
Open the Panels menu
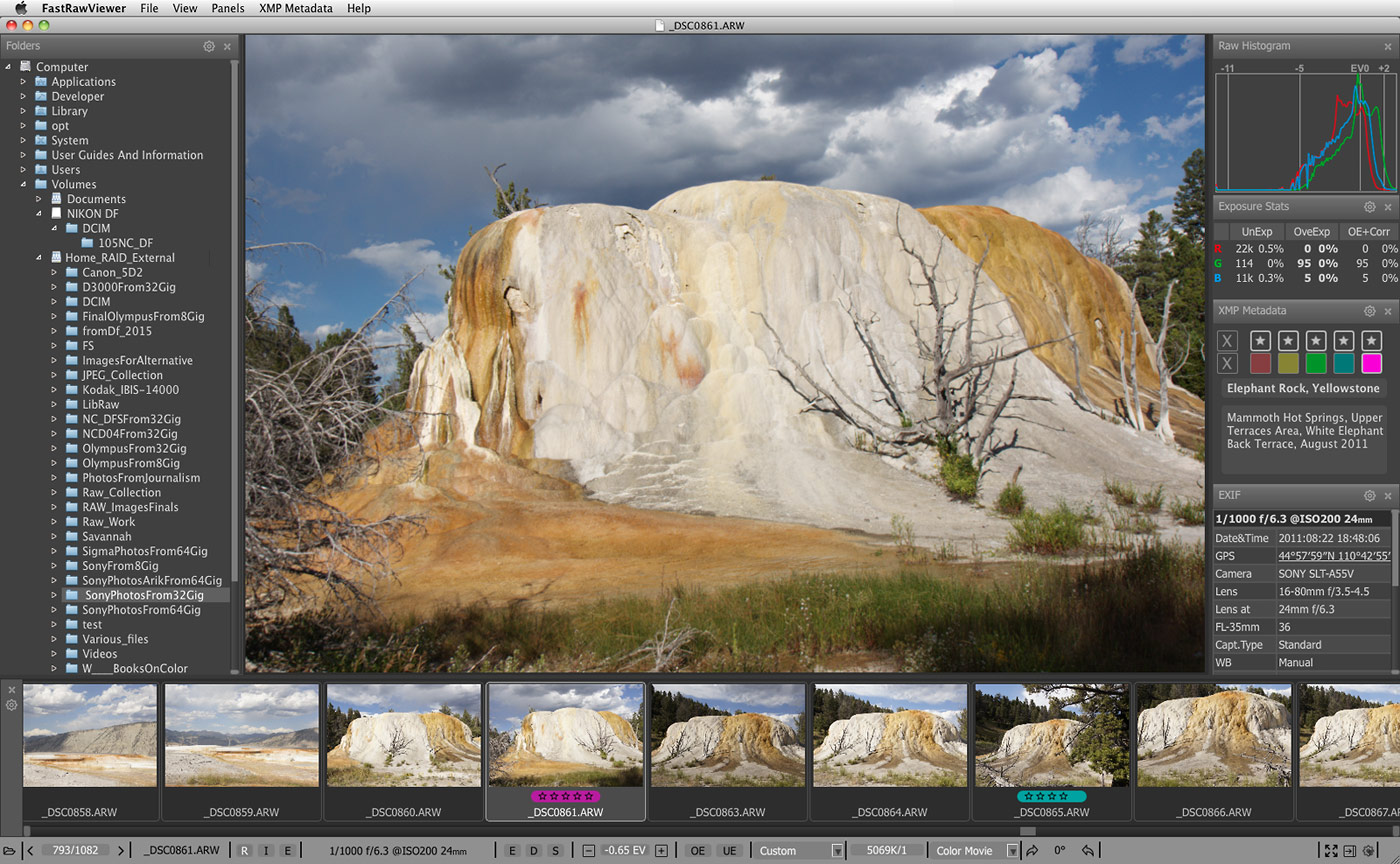(228, 8)
